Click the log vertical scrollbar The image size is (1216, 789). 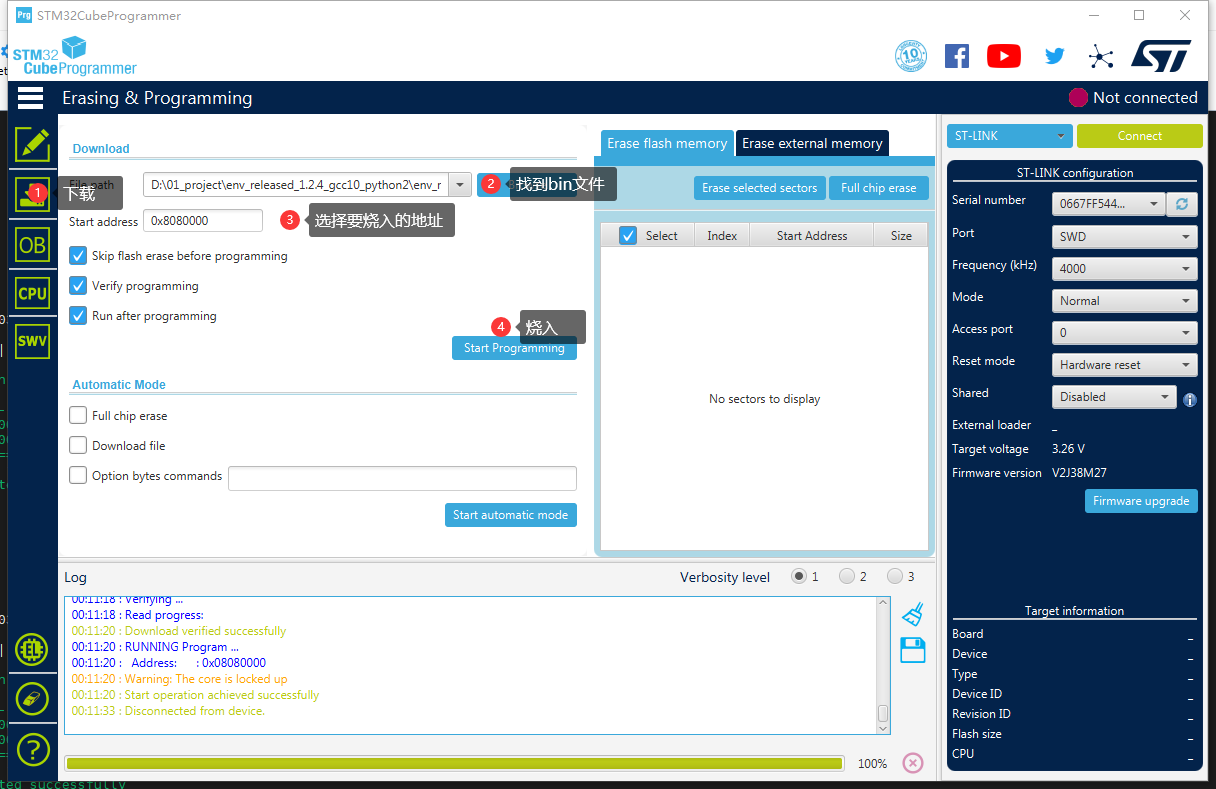(883, 665)
